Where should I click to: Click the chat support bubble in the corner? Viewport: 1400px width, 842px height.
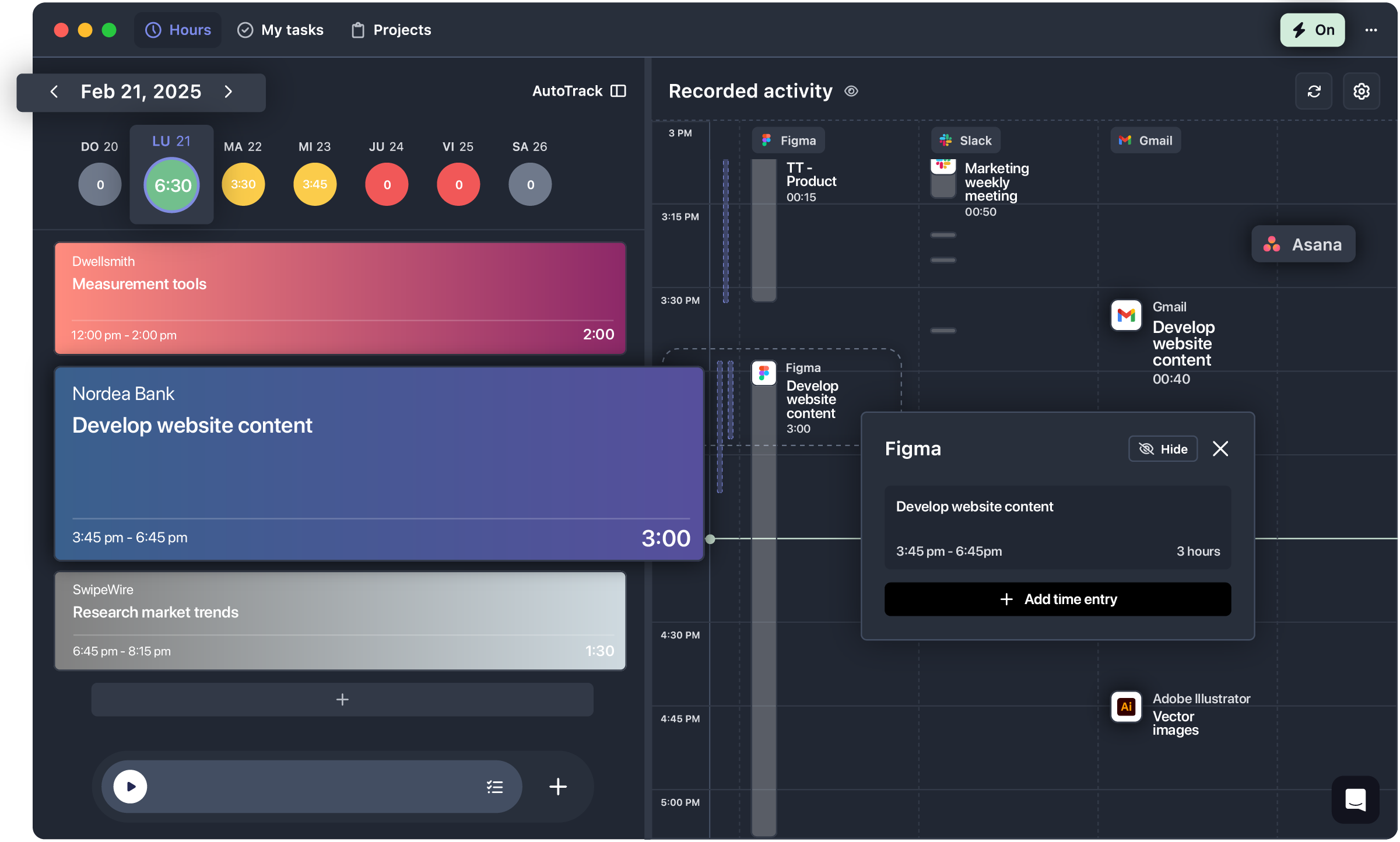pyautogui.click(x=1355, y=800)
